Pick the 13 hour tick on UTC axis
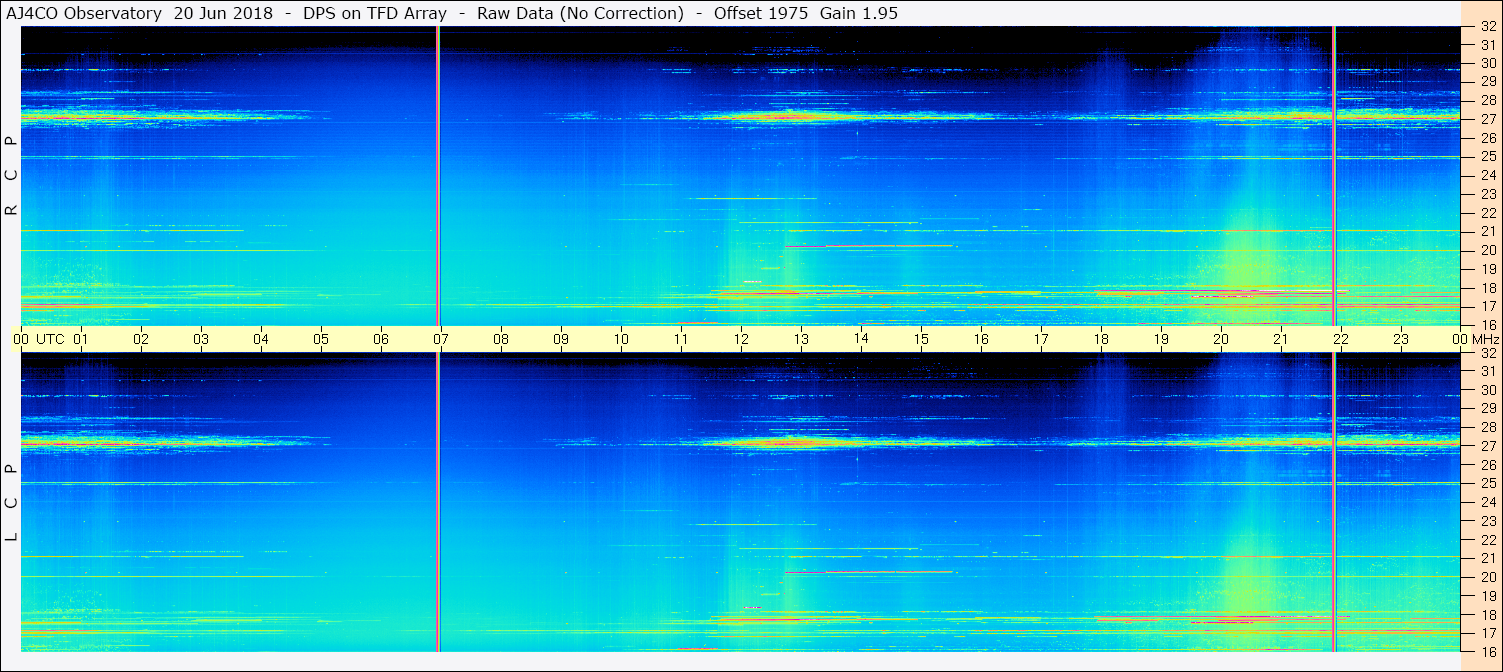Image resolution: width=1503 pixels, height=672 pixels. (x=801, y=339)
